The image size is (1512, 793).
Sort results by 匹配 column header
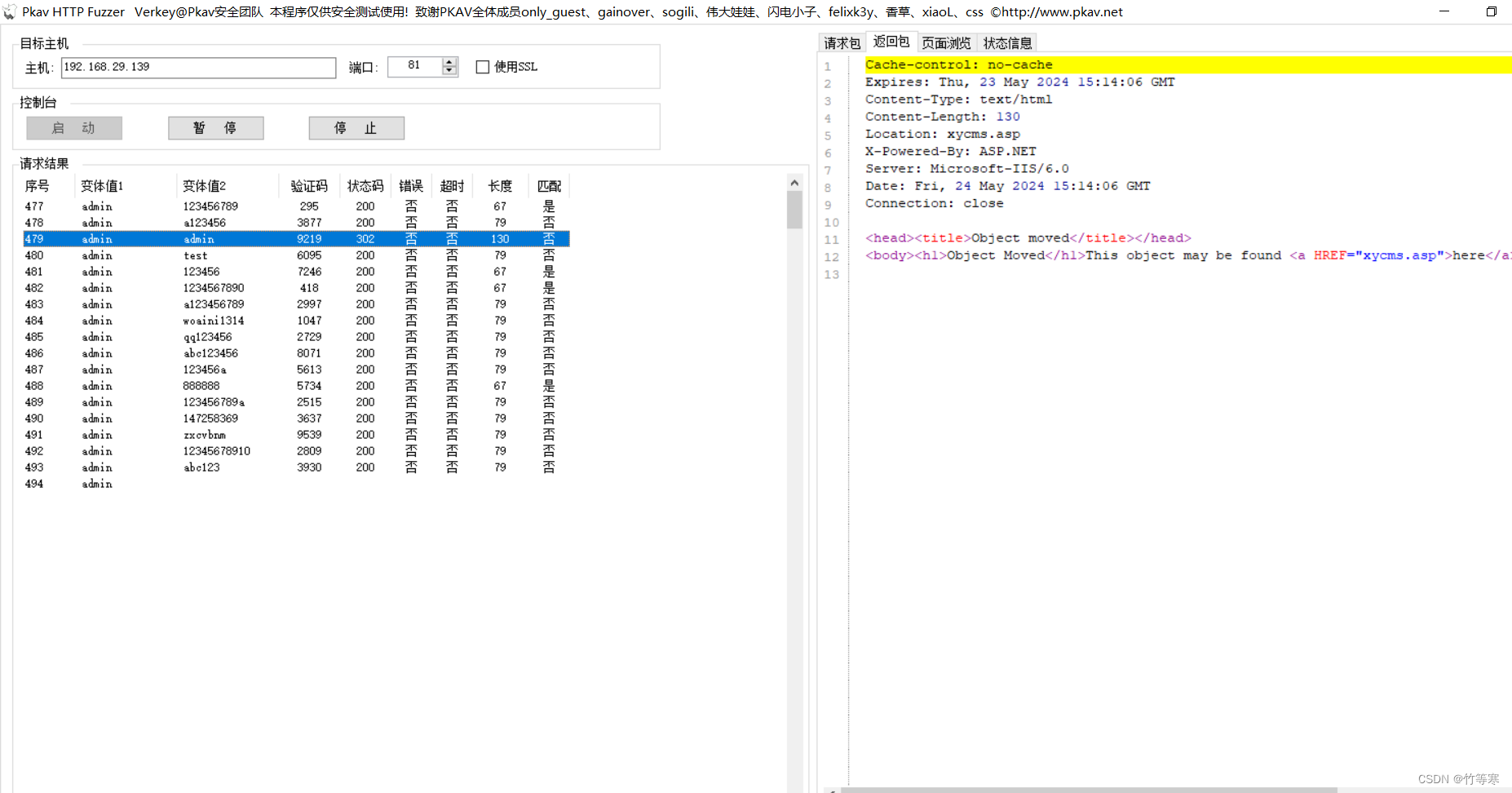(x=549, y=186)
